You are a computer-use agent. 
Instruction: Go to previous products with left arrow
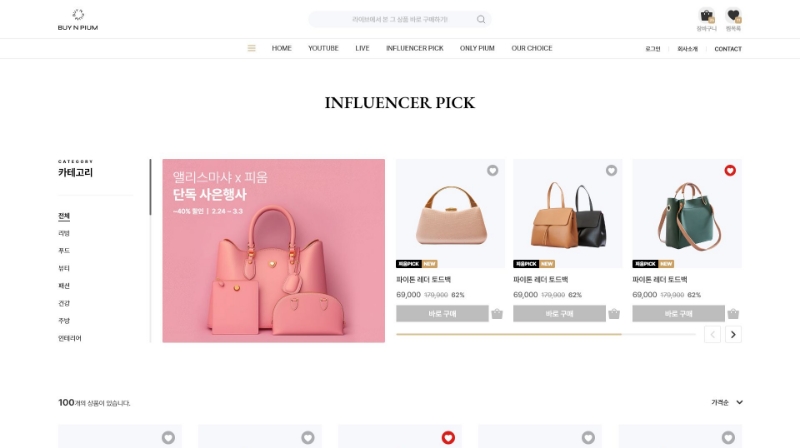click(x=712, y=335)
